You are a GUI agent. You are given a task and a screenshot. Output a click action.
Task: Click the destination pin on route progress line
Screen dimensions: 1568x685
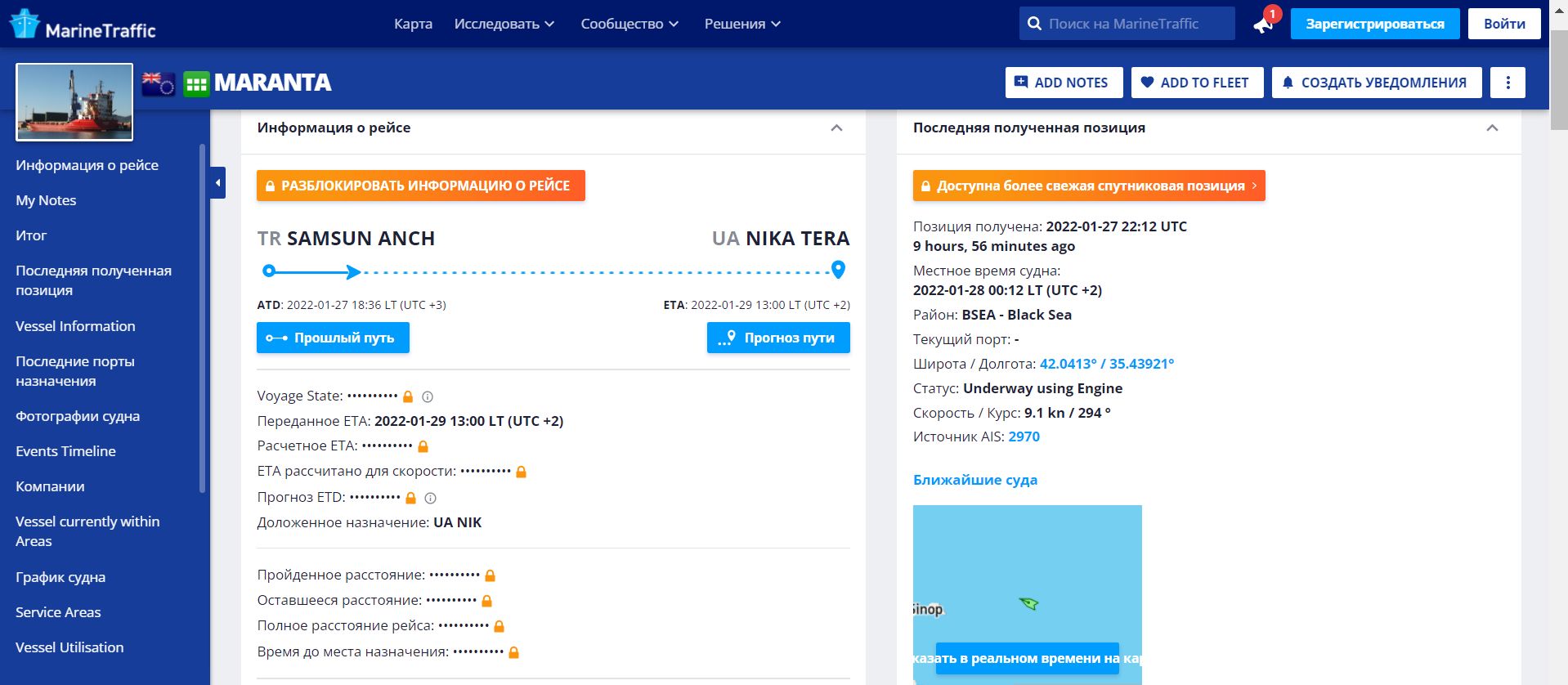838,270
